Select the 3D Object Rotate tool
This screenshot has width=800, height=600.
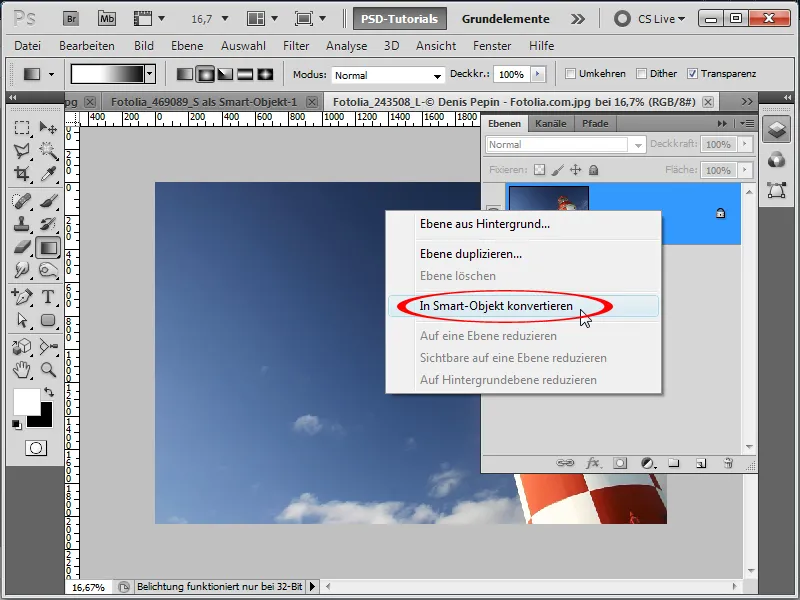(21, 347)
